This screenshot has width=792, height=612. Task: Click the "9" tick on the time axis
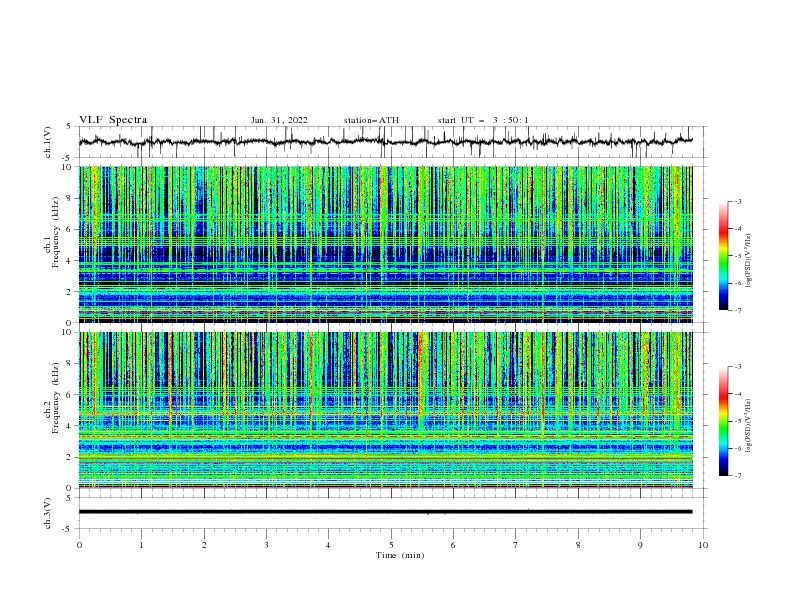pos(640,545)
